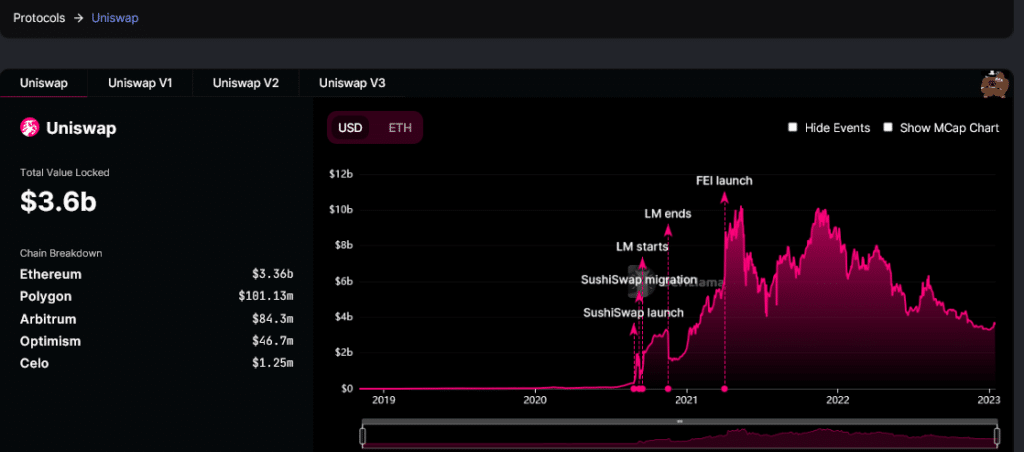Click the FEI launch event label
The width and height of the screenshot is (1024, 452).
(x=724, y=181)
